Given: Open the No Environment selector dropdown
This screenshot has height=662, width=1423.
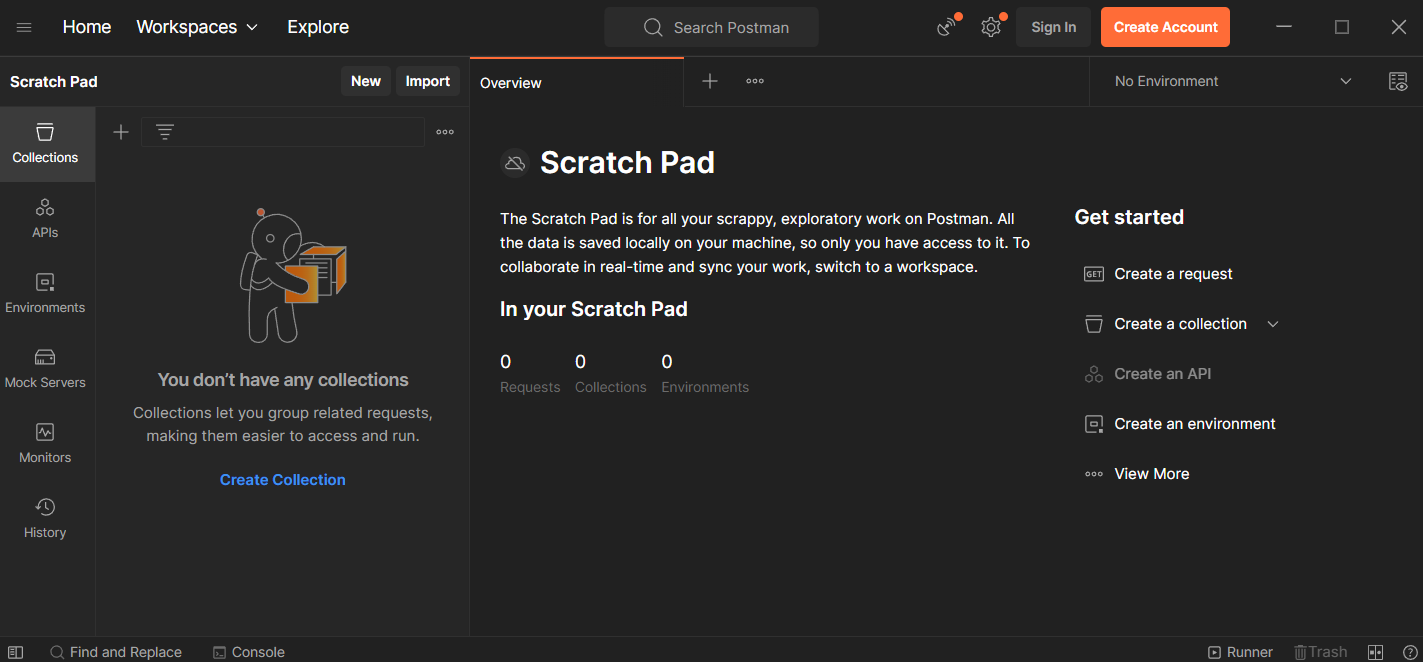Looking at the screenshot, I should click(x=1233, y=81).
